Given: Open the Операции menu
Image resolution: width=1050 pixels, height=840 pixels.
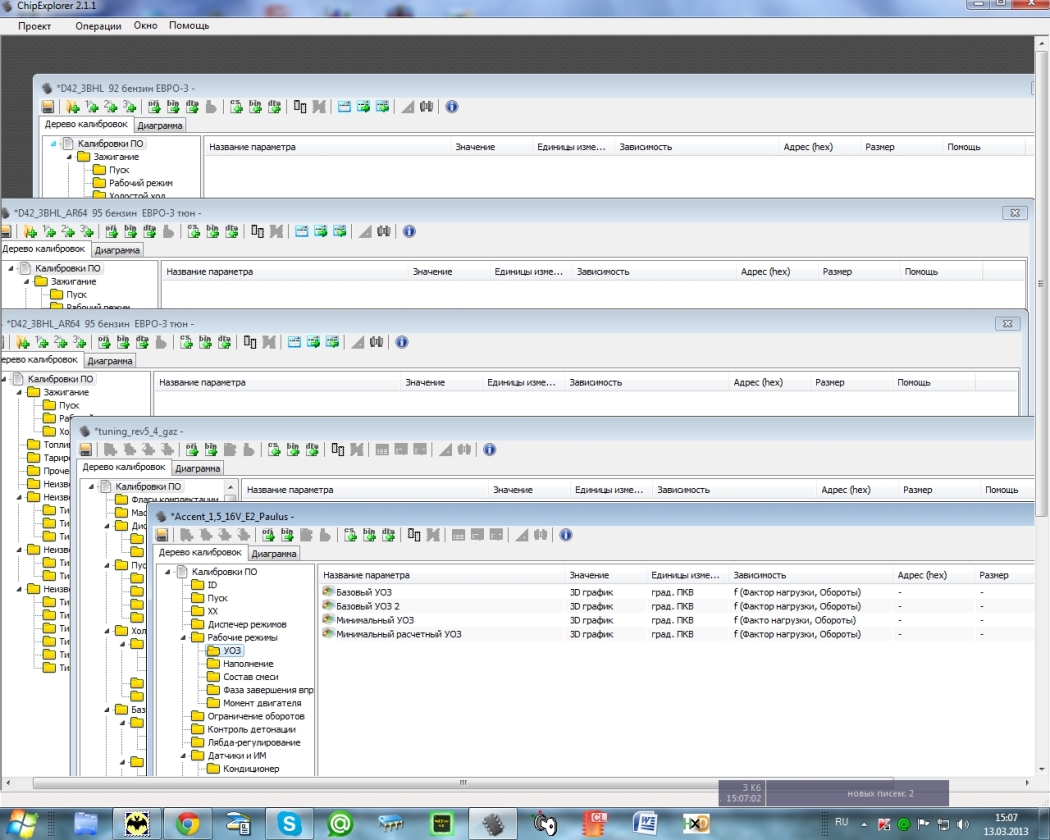Looking at the screenshot, I should tap(98, 26).
